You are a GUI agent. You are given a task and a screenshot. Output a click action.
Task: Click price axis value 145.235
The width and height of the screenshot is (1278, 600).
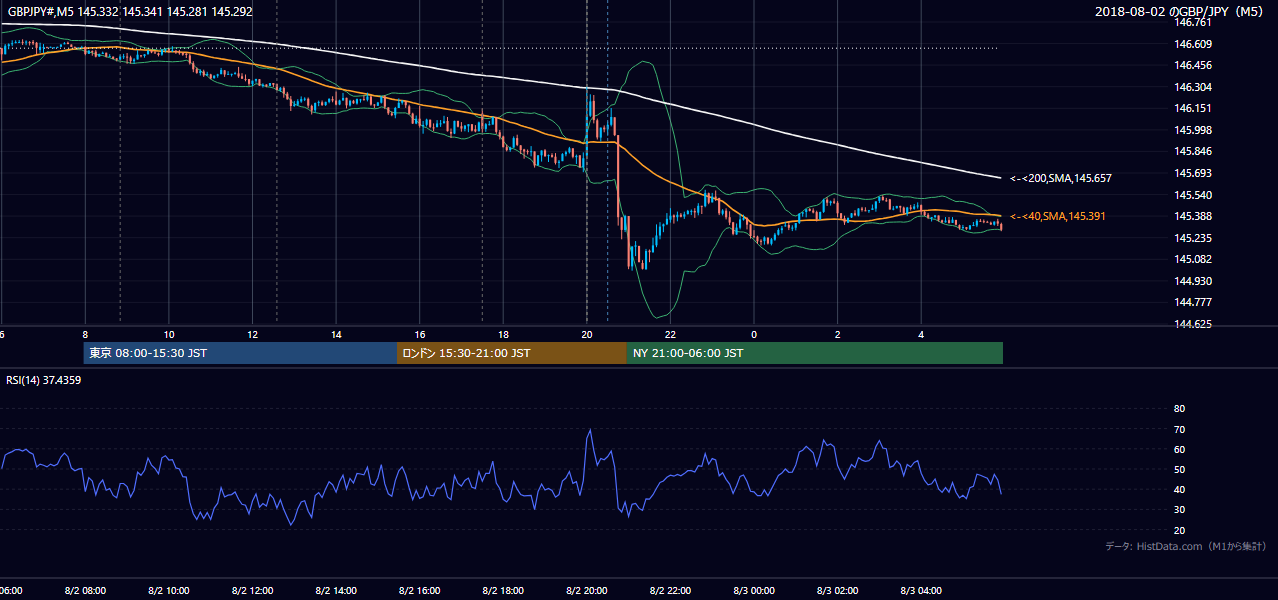1193,238
